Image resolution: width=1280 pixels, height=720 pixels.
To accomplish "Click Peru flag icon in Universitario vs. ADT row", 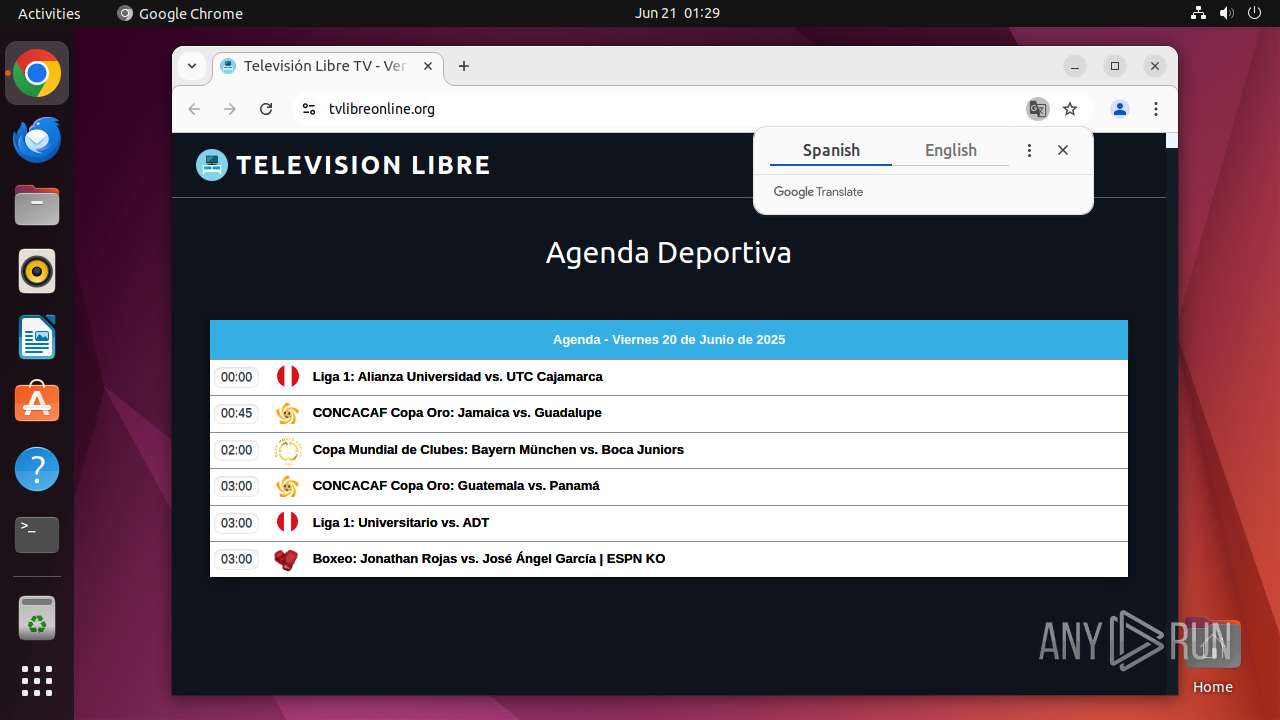I will point(287,523).
